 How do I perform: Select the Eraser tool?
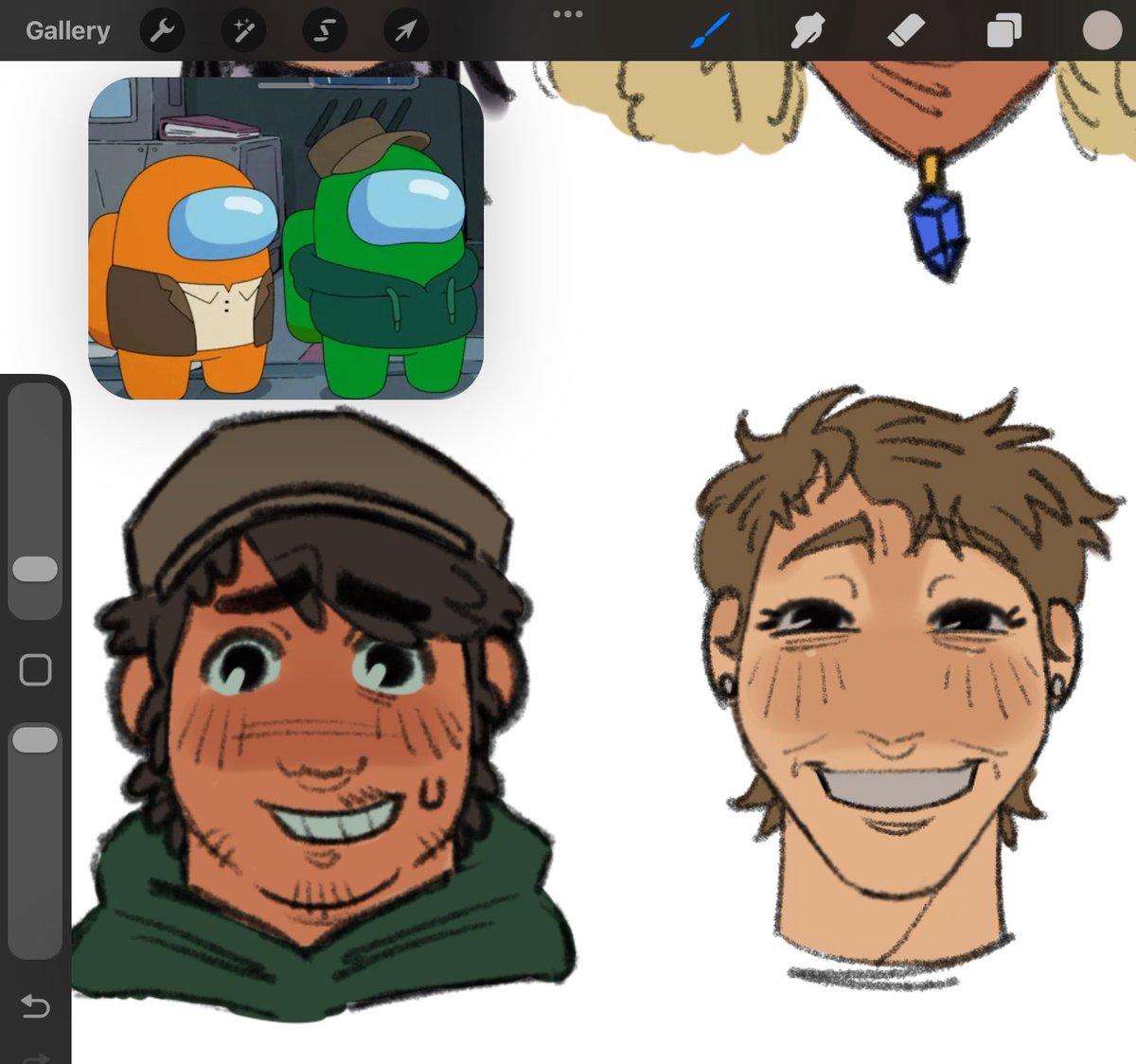(906, 31)
